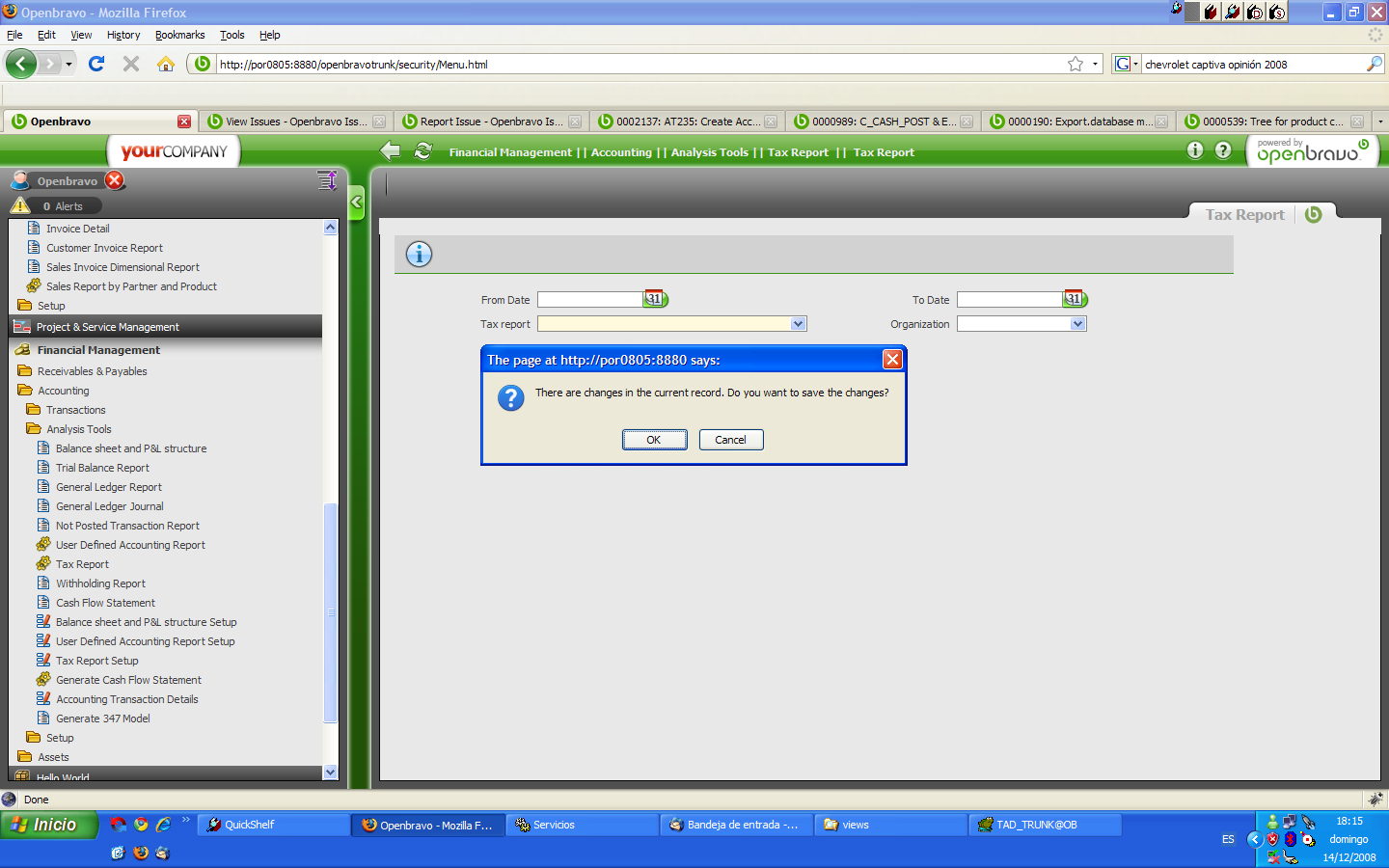Hide the left menu with green arrow handle
Screen dimensions: 1389x868
pos(356,203)
